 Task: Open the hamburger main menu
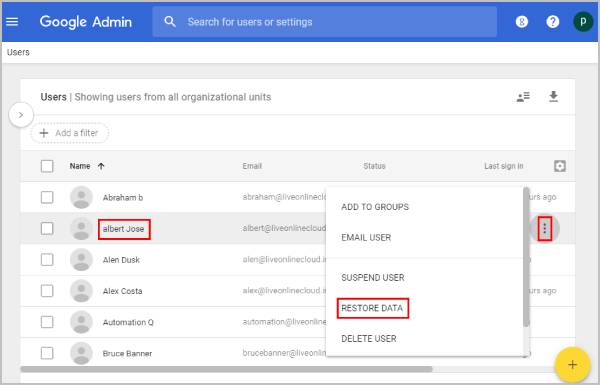[x=12, y=21]
